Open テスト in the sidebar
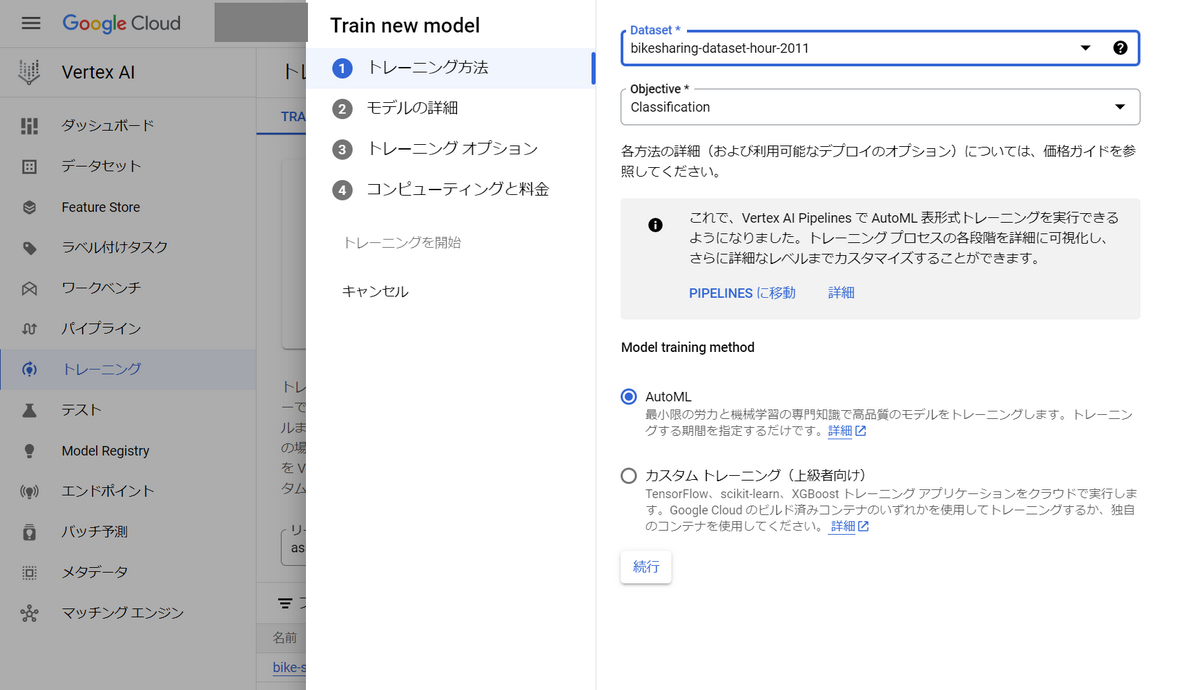The image size is (1200, 690). (x=128, y=410)
